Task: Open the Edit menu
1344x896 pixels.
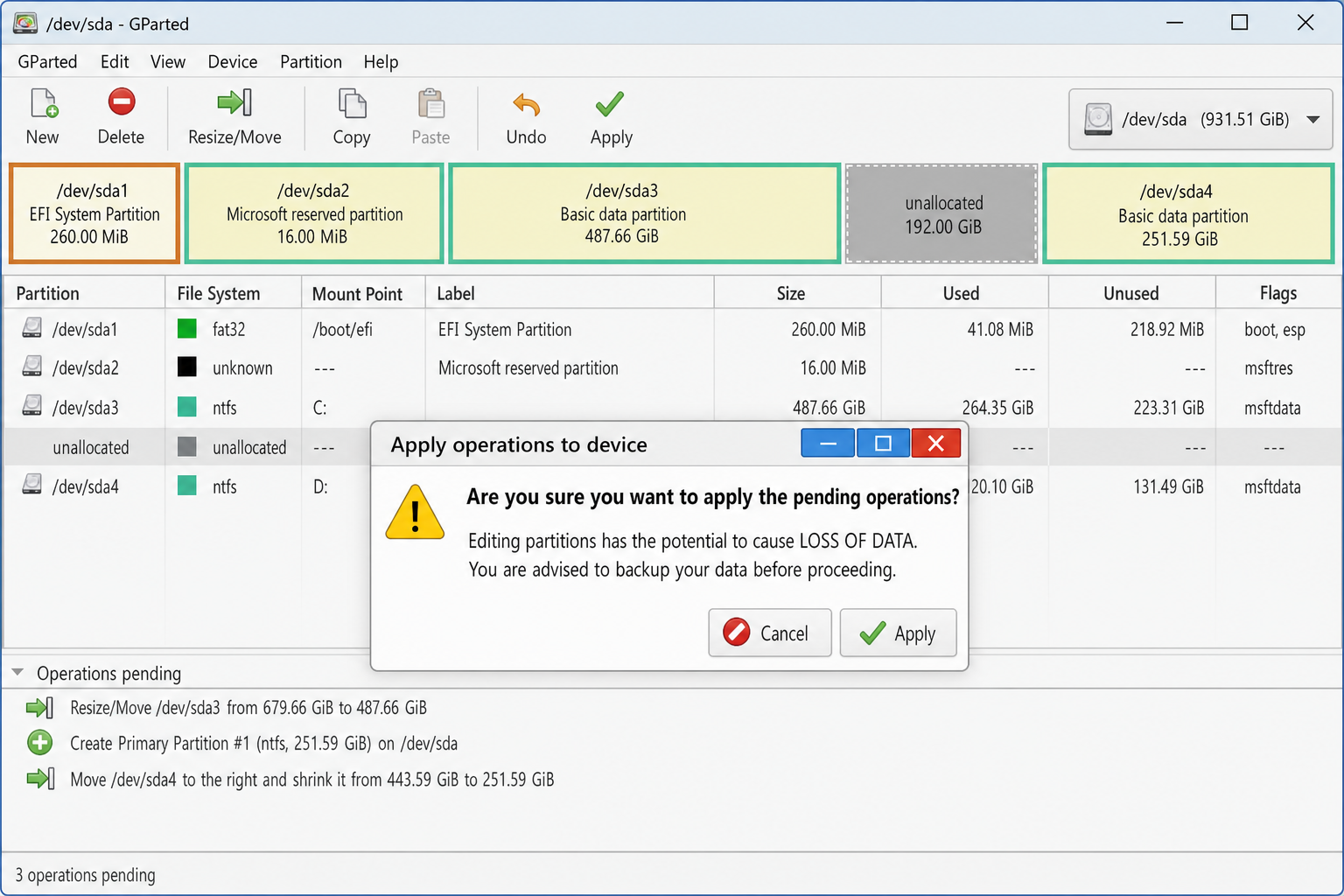Action: coord(115,61)
